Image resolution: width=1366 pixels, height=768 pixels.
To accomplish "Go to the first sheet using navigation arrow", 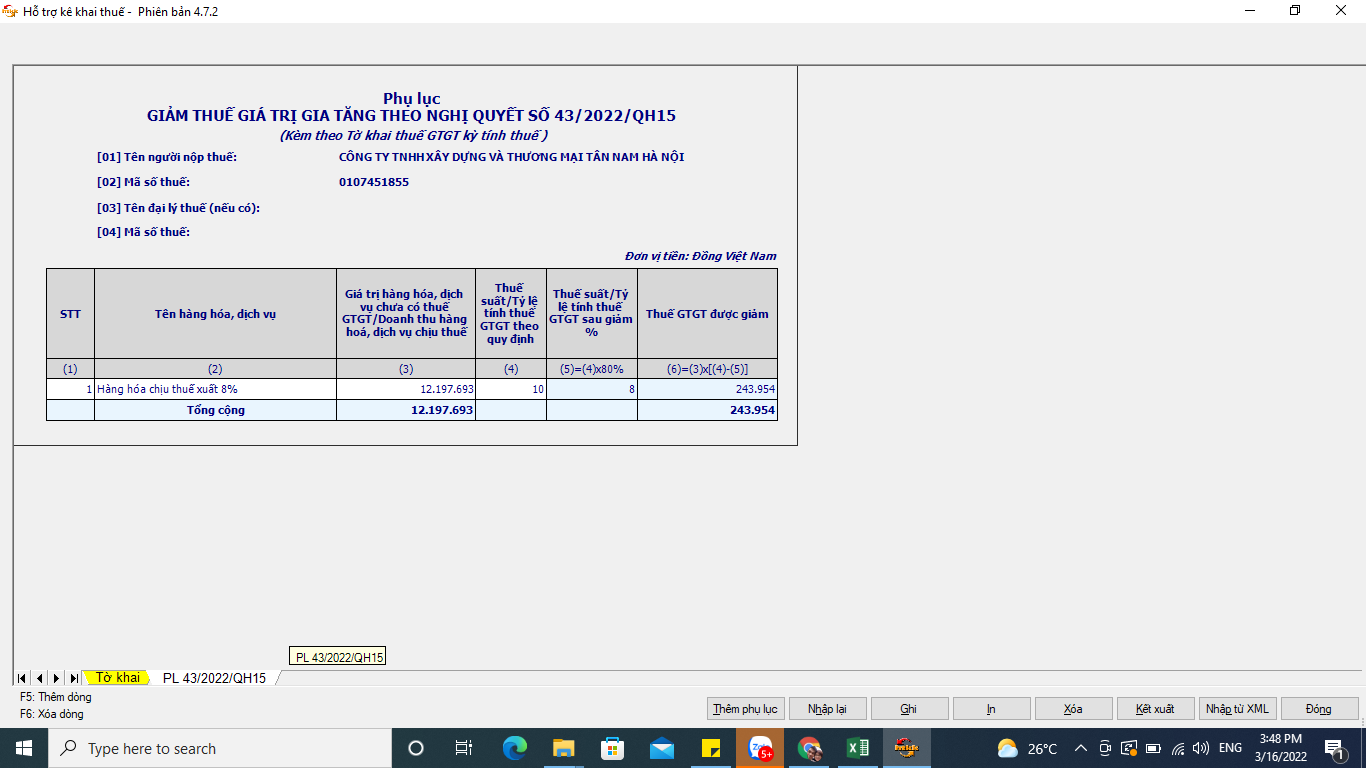I will (x=21, y=678).
